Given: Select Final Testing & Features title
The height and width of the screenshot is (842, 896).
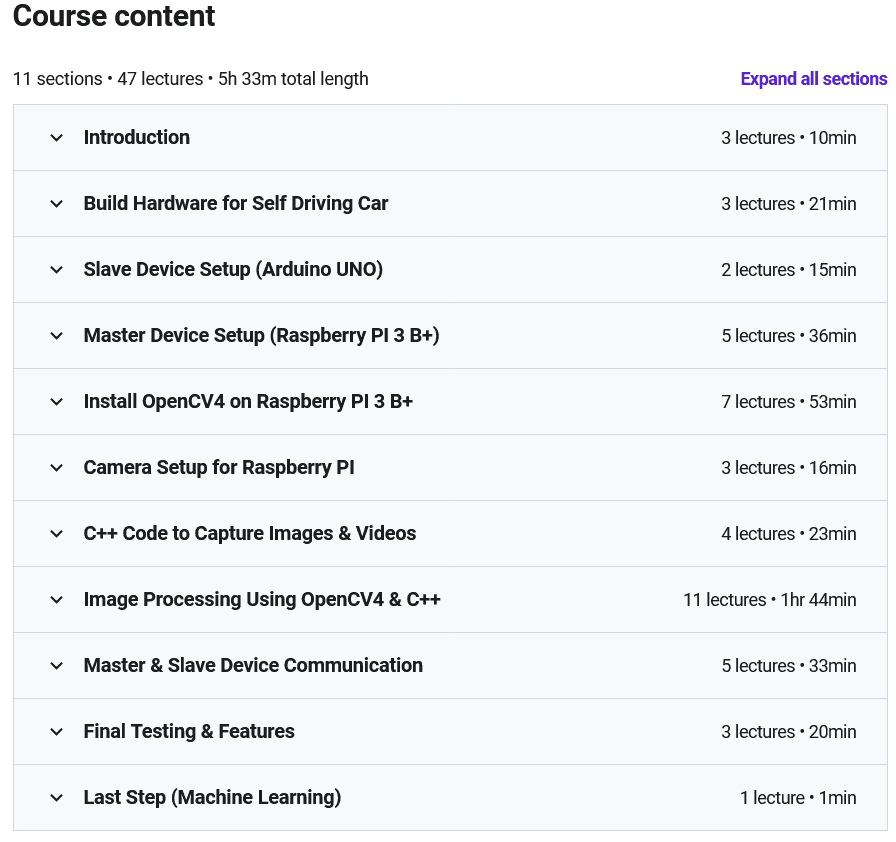Looking at the screenshot, I should [189, 732].
